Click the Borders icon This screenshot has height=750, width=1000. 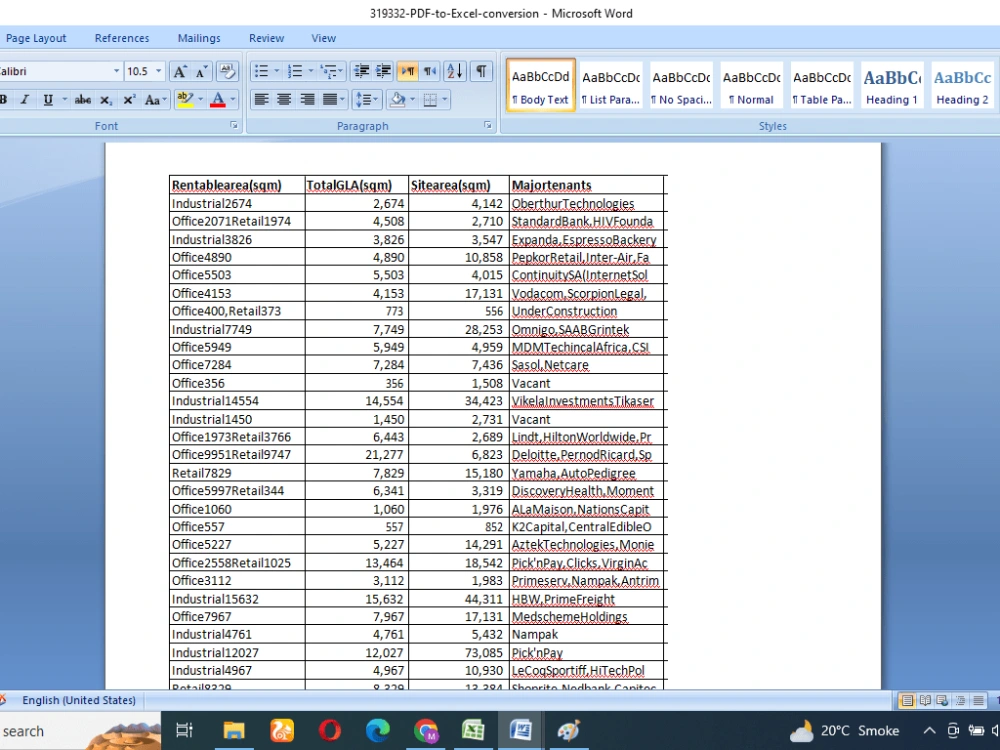[430, 99]
